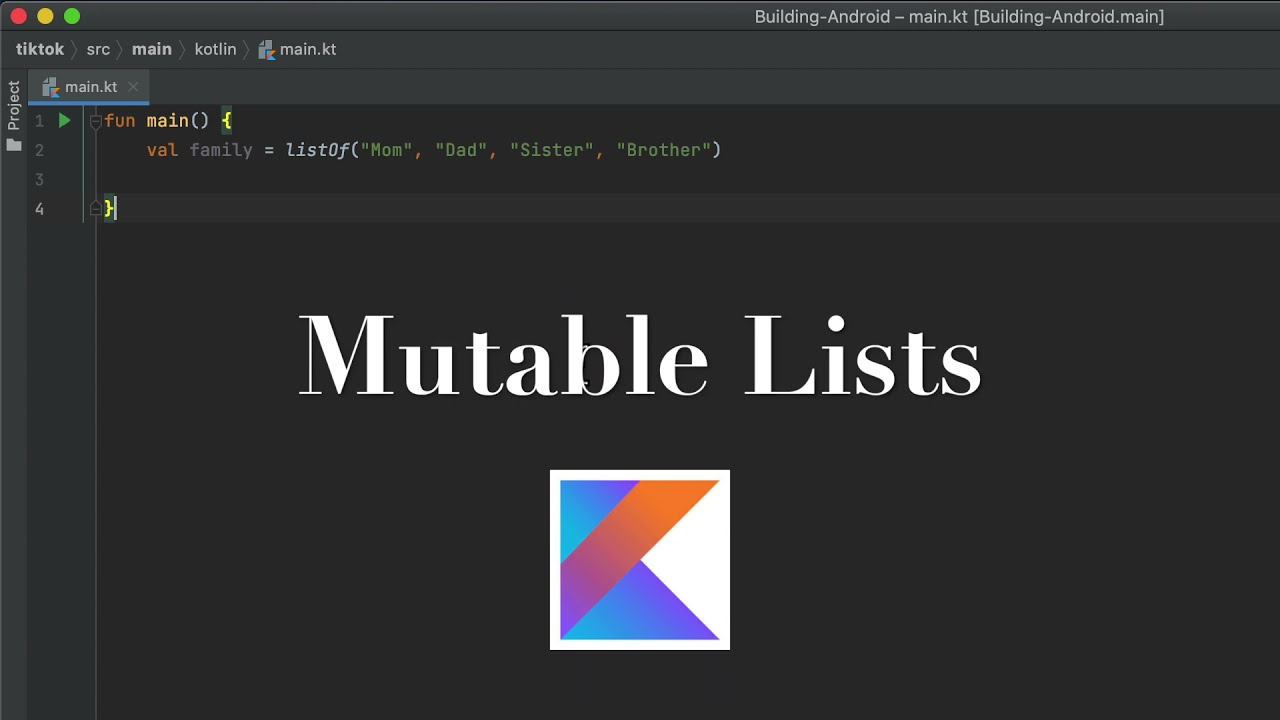The height and width of the screenshot is (720, 1280).
Task: Maximize window with green traffic light button
Action: click(71, 16)
